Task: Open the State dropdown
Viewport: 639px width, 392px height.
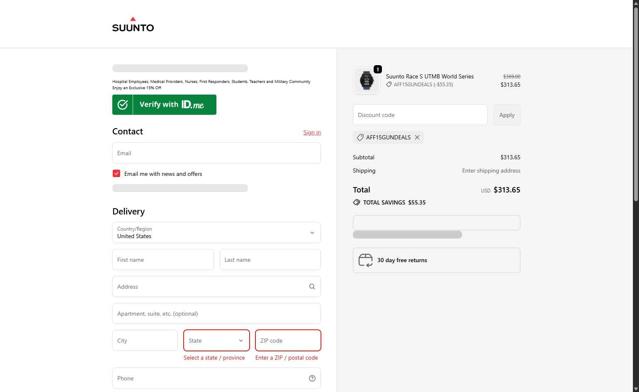Action: (216, 340)
